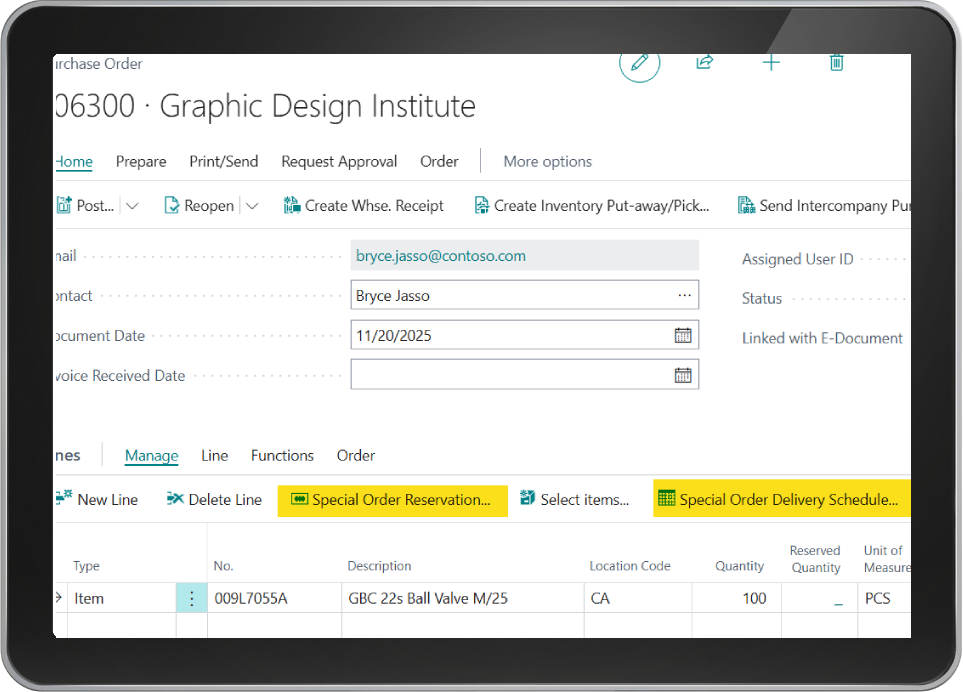Click the Reopen action
Viewport: 963px width, 692px height.
200,206
